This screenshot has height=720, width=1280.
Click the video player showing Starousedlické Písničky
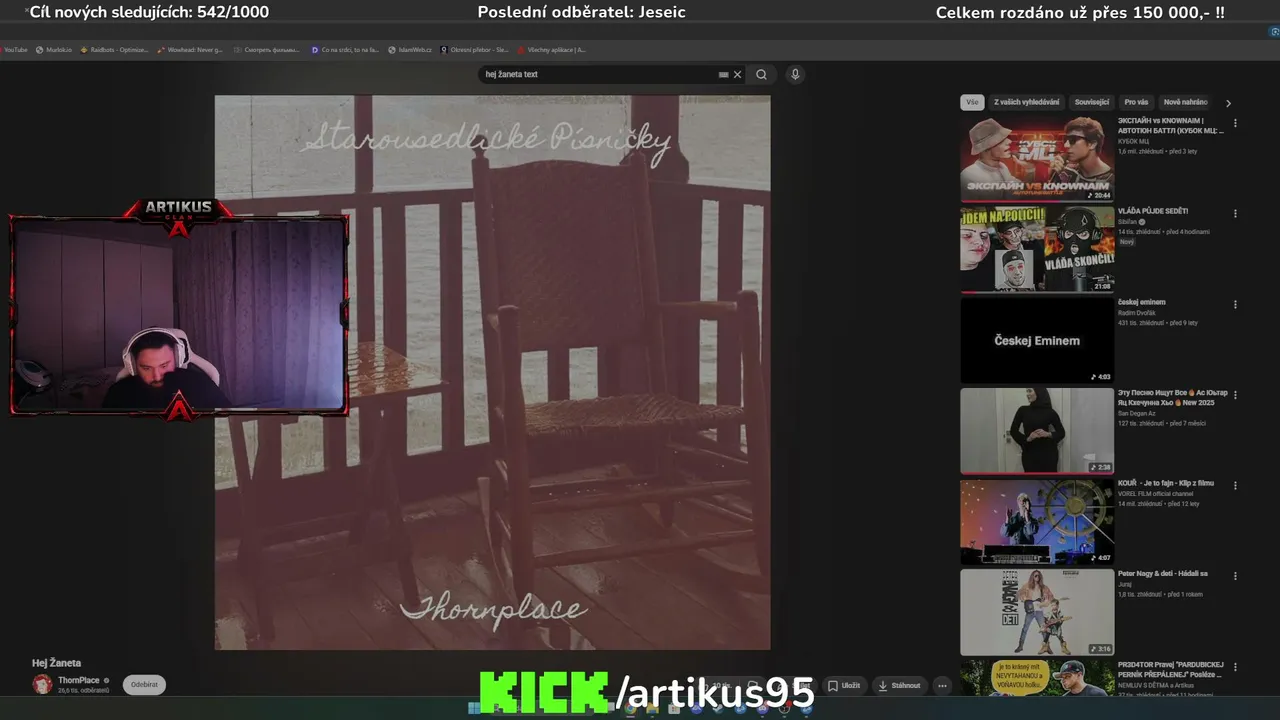[x=492, y=372]
